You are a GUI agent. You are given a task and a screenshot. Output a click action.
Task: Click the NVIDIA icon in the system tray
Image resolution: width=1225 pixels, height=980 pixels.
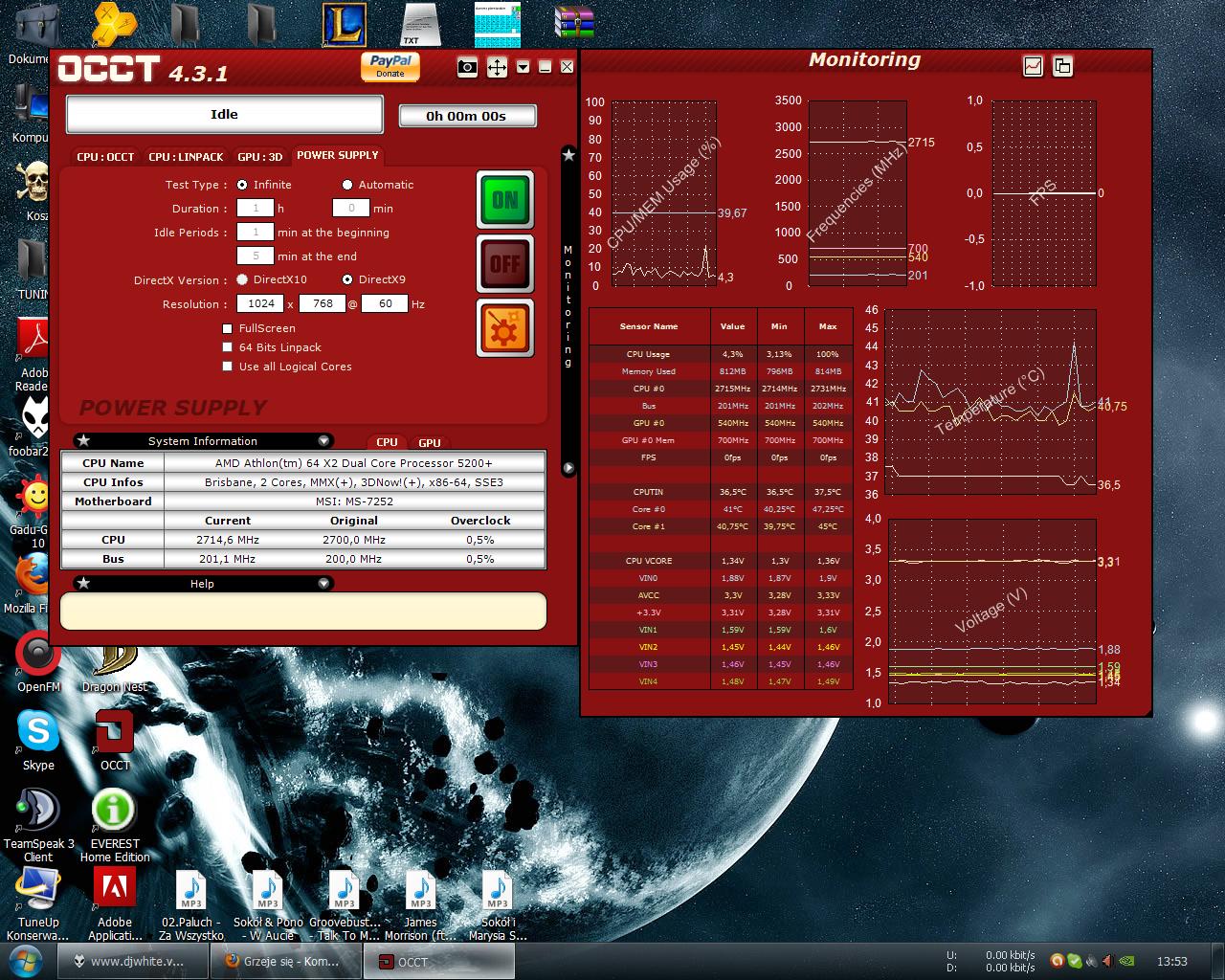click(x=1128, y=961)
